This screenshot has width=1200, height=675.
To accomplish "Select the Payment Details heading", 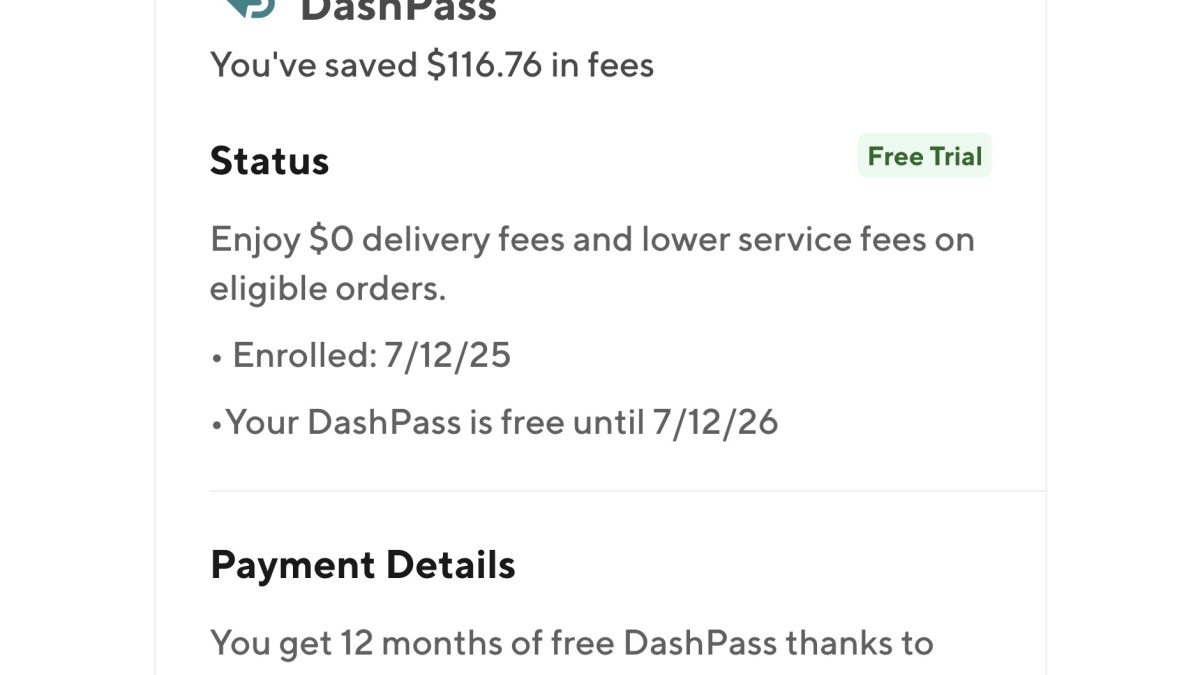I will point(362,565).
